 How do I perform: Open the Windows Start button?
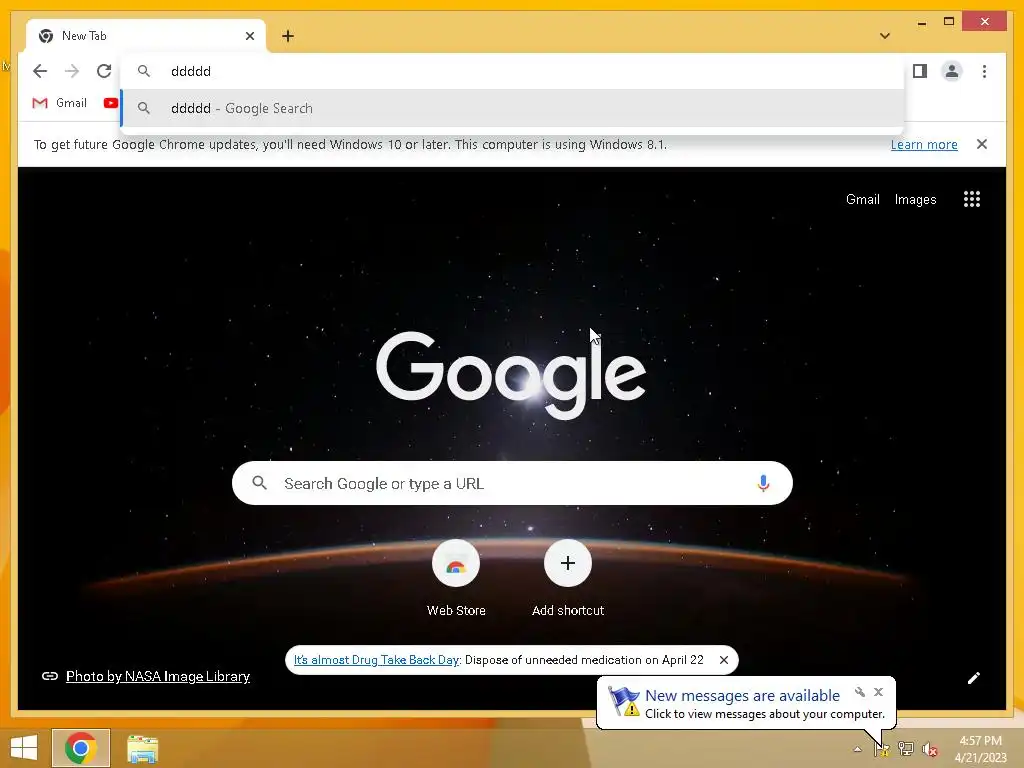[24, 748]
